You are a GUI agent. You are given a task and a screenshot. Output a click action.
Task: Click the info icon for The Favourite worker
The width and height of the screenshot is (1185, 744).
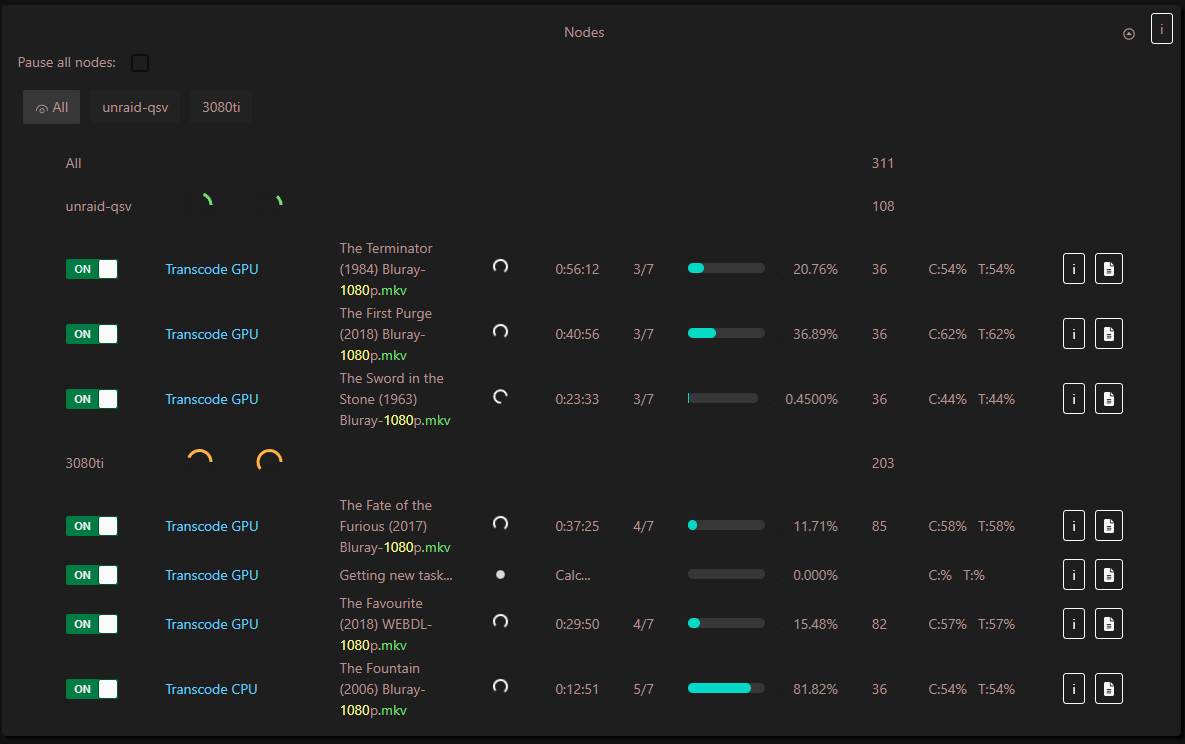point(1073,623)
